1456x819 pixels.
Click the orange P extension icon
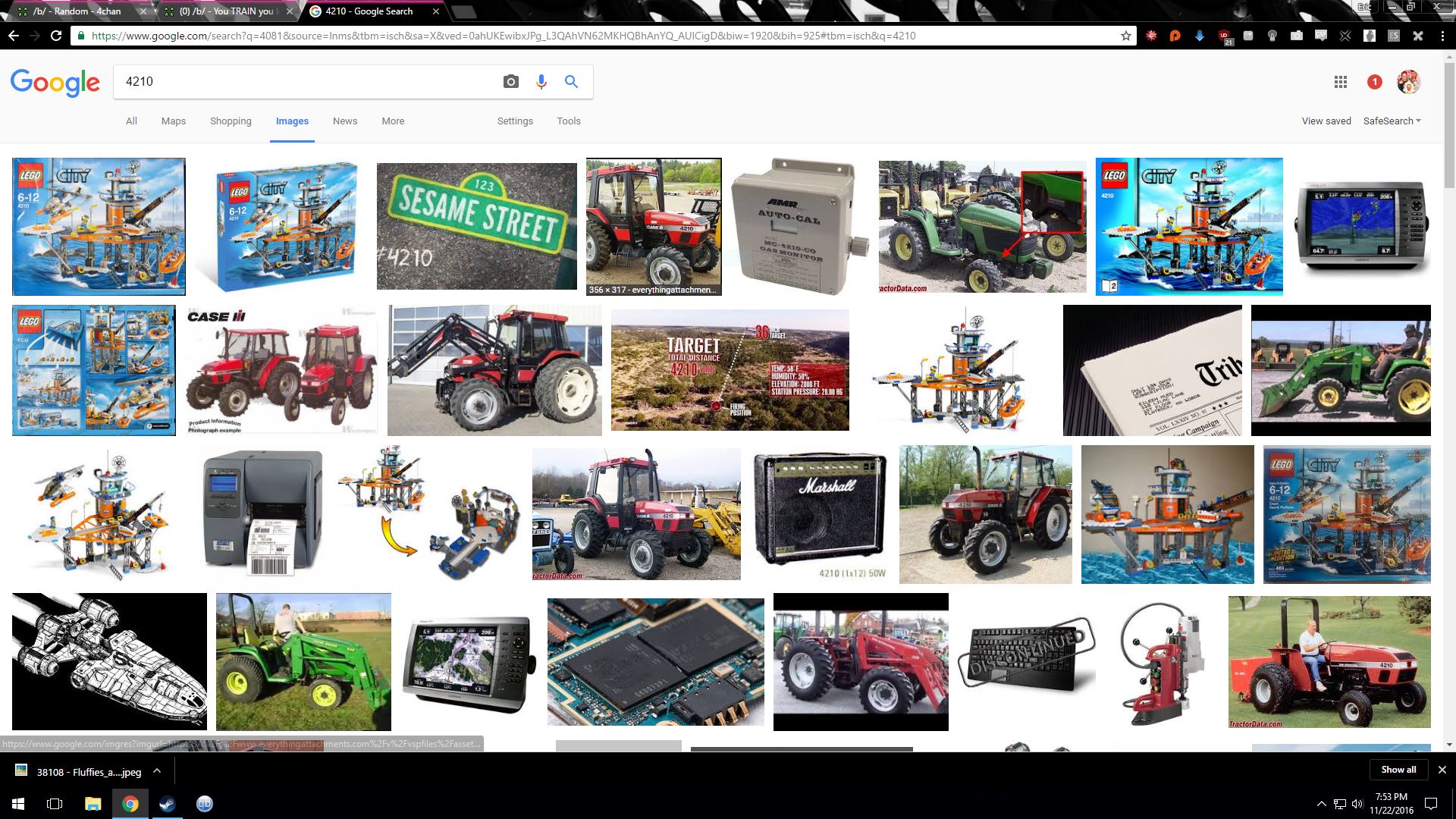coord(1175,36)
